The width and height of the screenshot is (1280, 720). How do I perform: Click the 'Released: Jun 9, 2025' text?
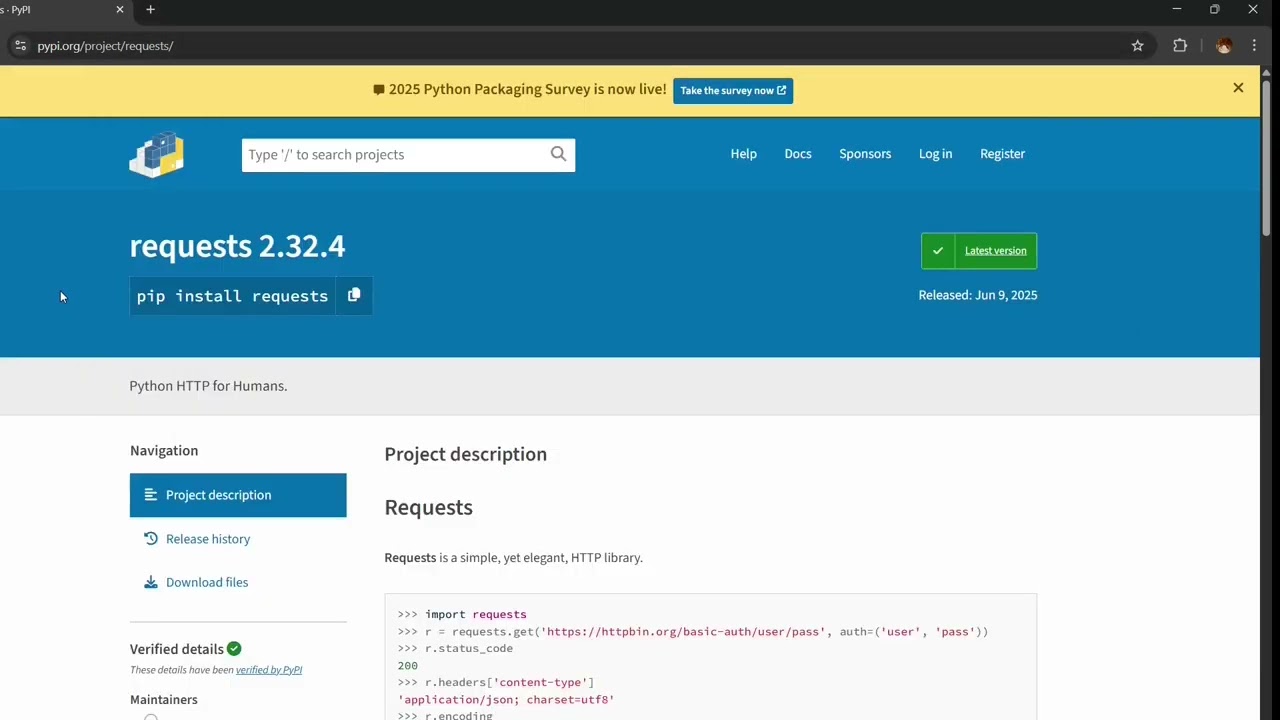pos(978,295)
